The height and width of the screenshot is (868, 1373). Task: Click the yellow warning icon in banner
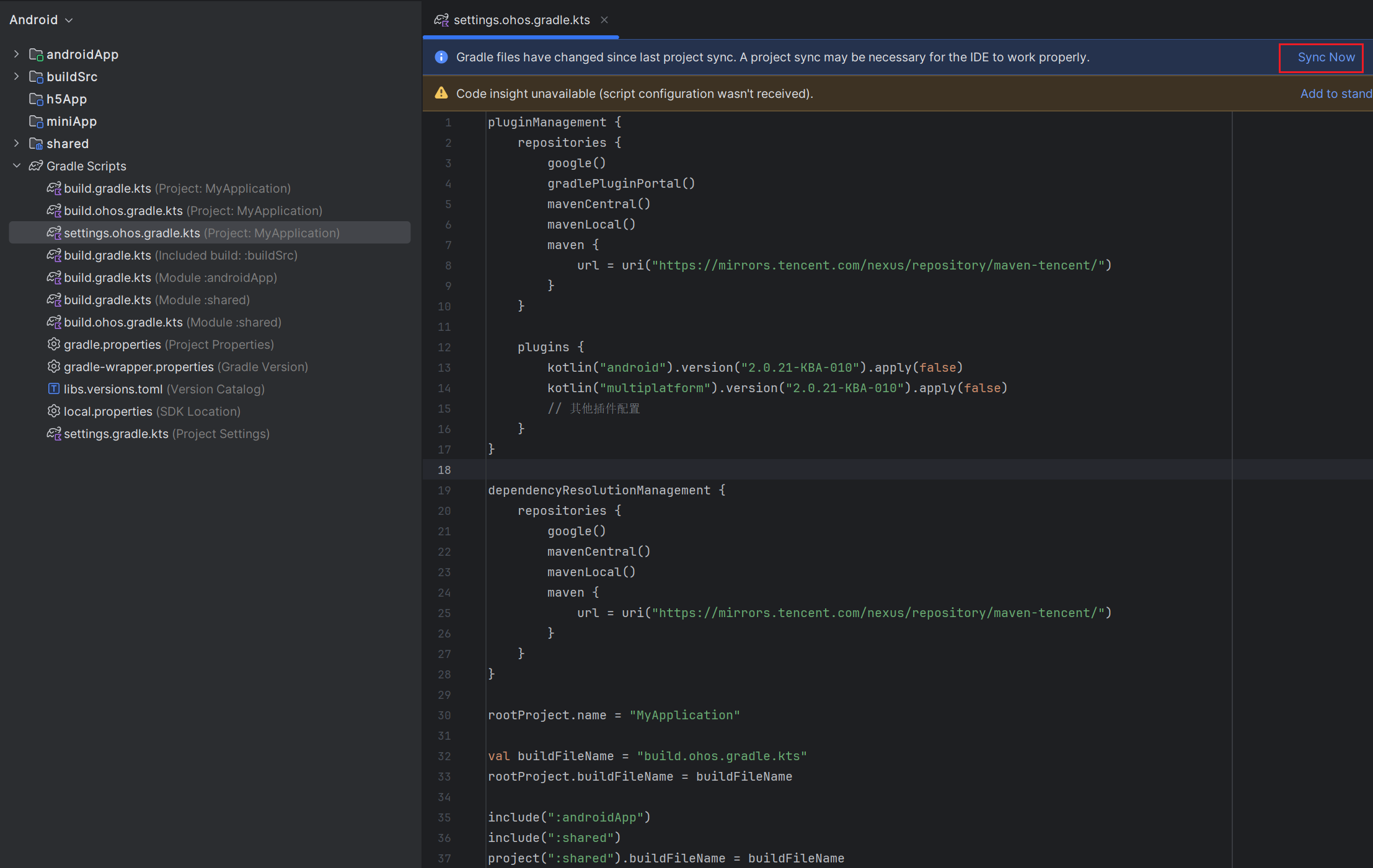point(441,94)
